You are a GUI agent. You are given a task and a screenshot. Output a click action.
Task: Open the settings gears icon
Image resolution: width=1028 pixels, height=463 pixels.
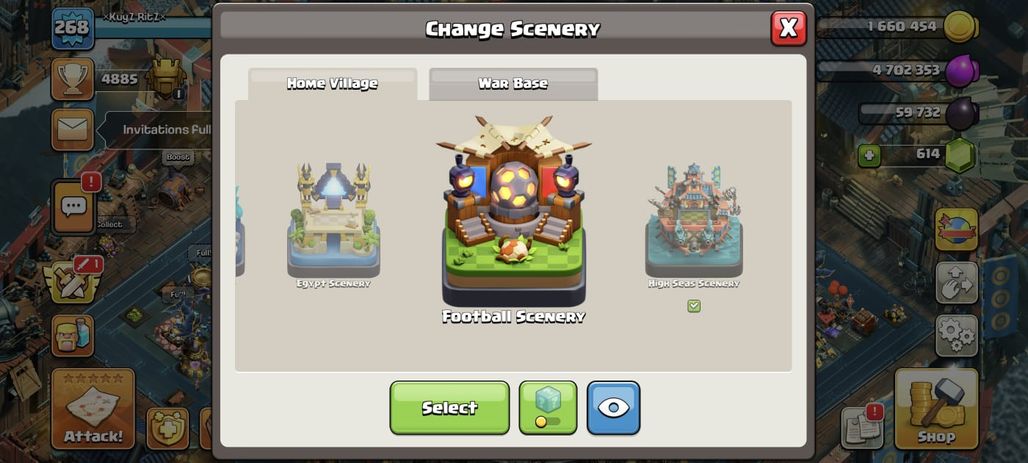click(957, 336)
